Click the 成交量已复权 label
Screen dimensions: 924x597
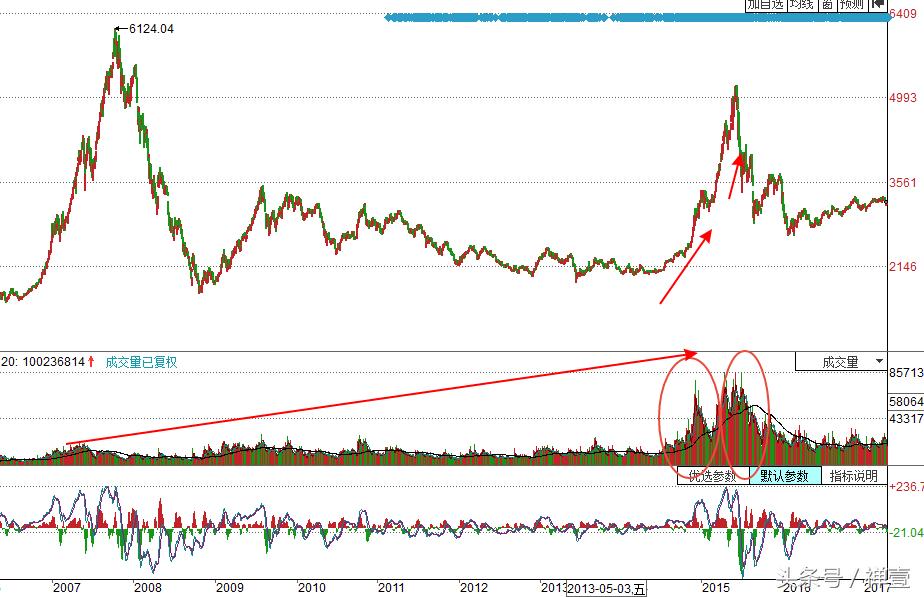coord(141,362)
